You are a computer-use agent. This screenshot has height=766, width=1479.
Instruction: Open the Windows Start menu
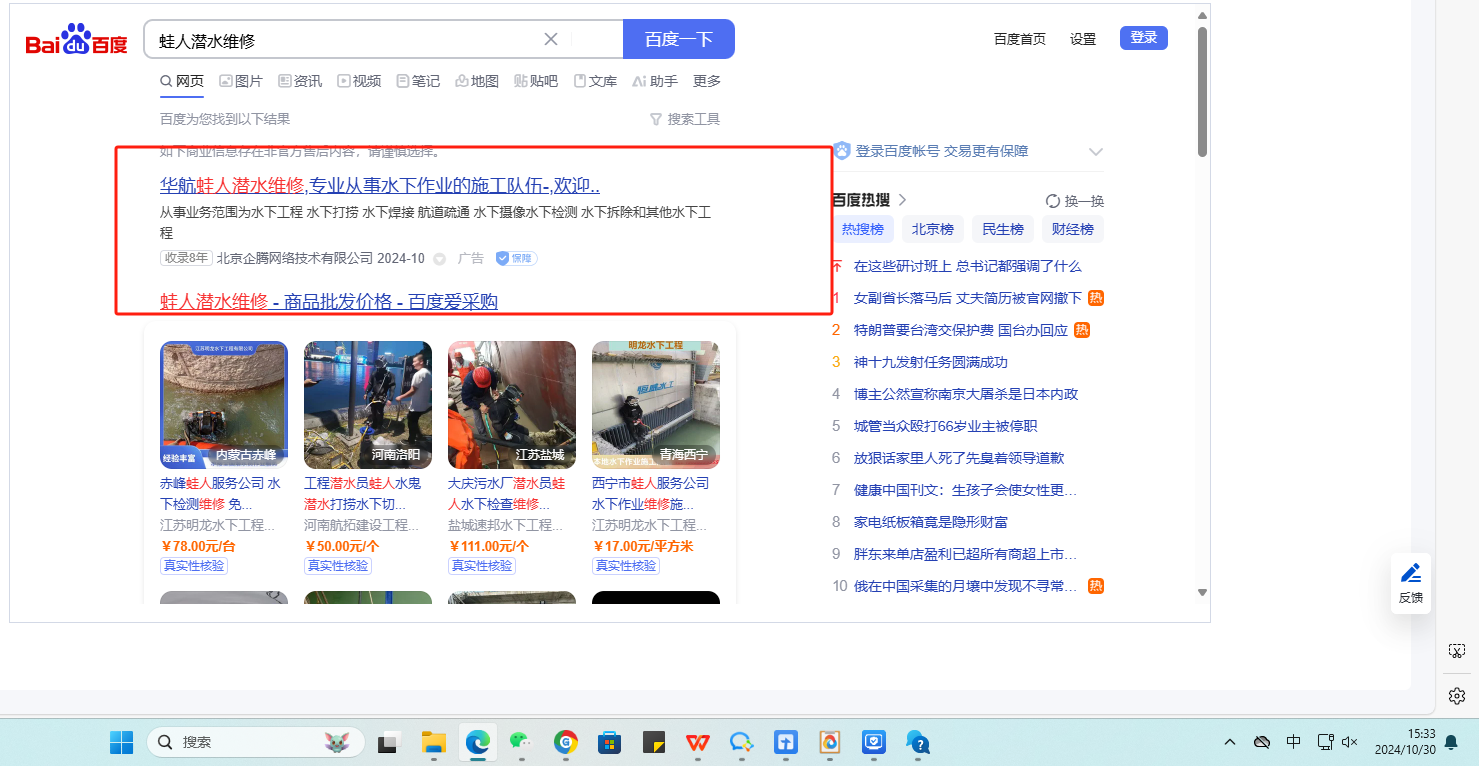tap(121, 742)
